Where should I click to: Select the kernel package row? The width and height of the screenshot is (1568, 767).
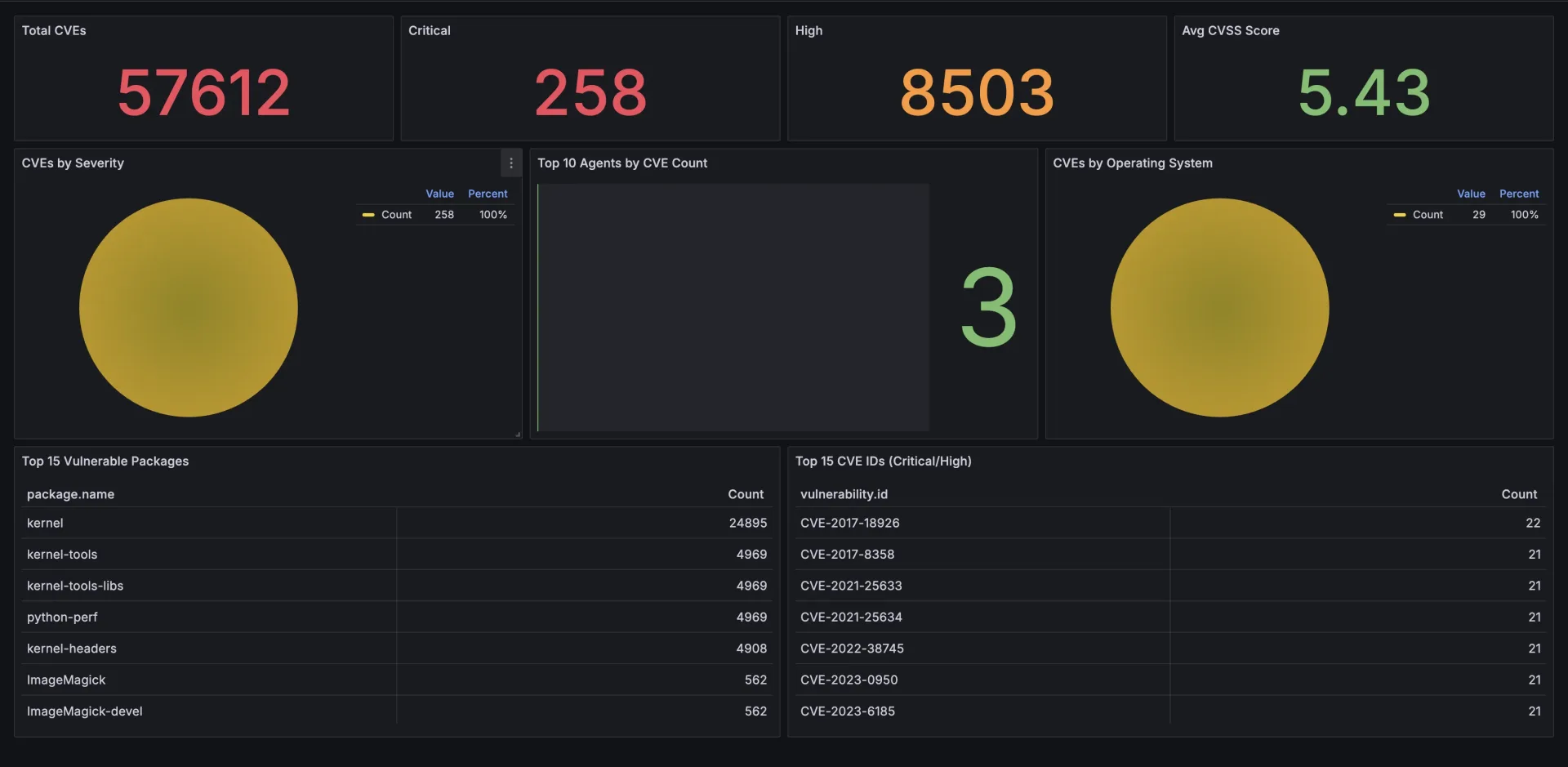[x=397, y=523]
